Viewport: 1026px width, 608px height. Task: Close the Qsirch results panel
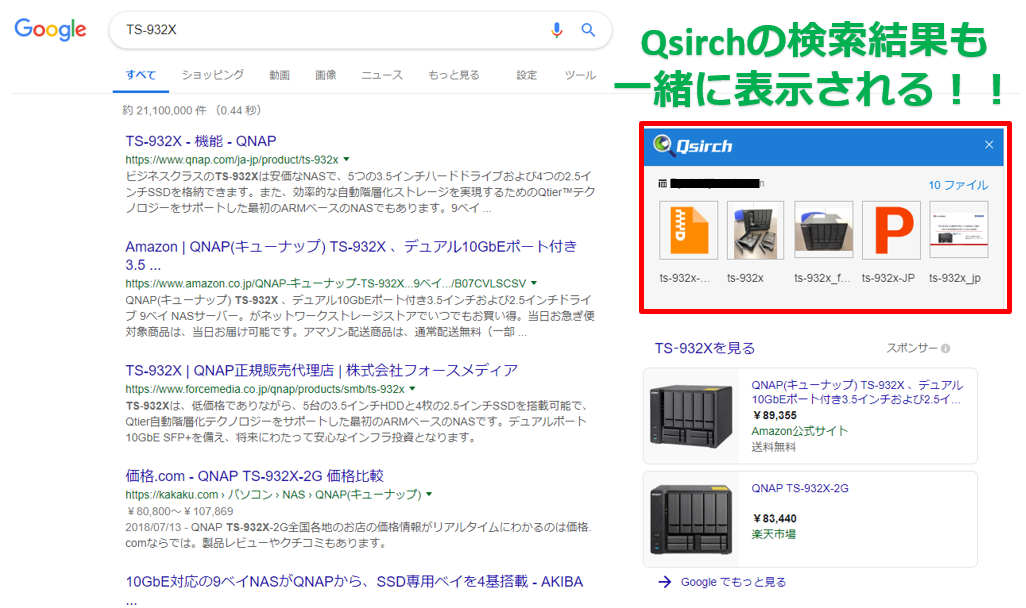click(989, 145)
